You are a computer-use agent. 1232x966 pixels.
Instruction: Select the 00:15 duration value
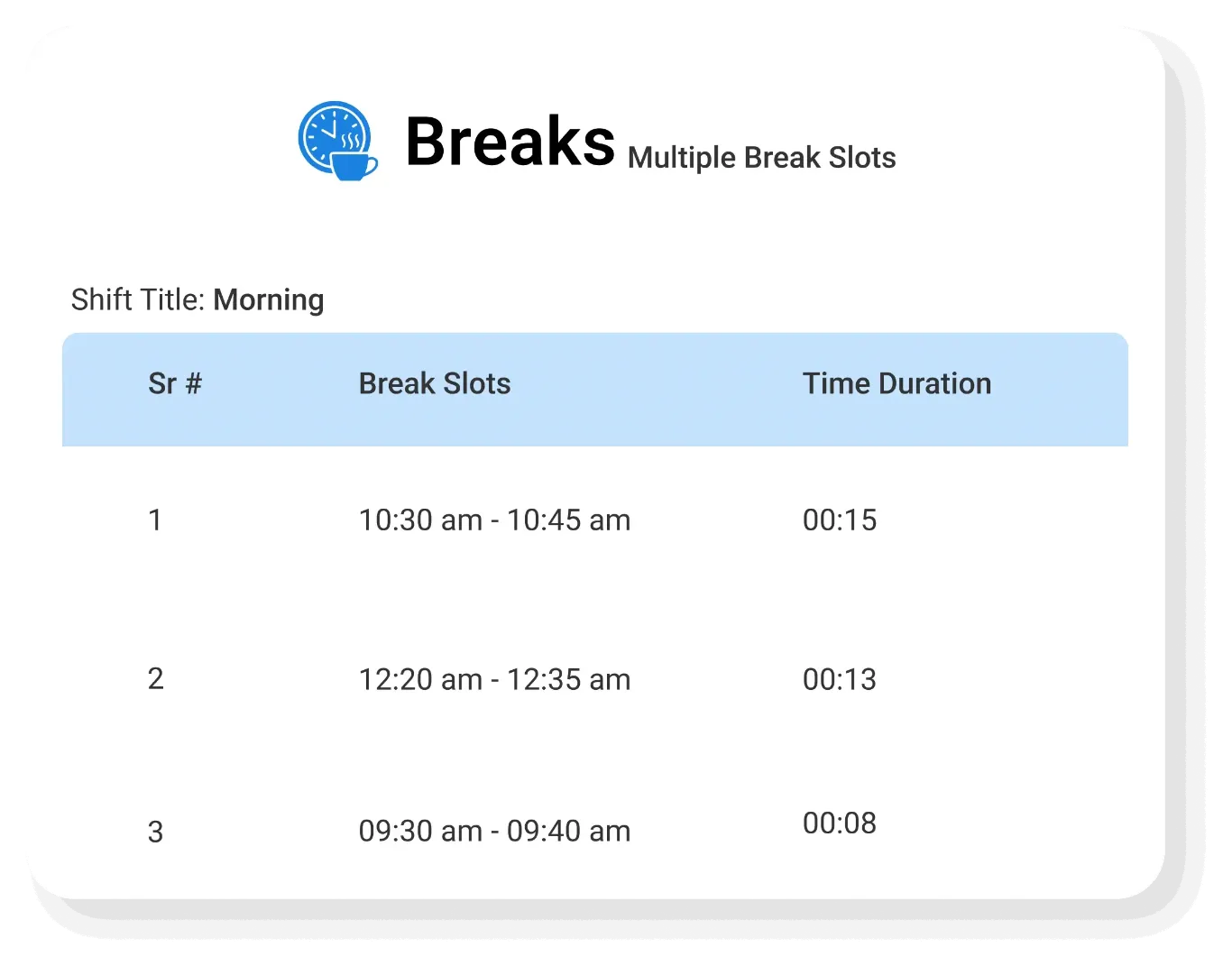click(x=839, y=520)
